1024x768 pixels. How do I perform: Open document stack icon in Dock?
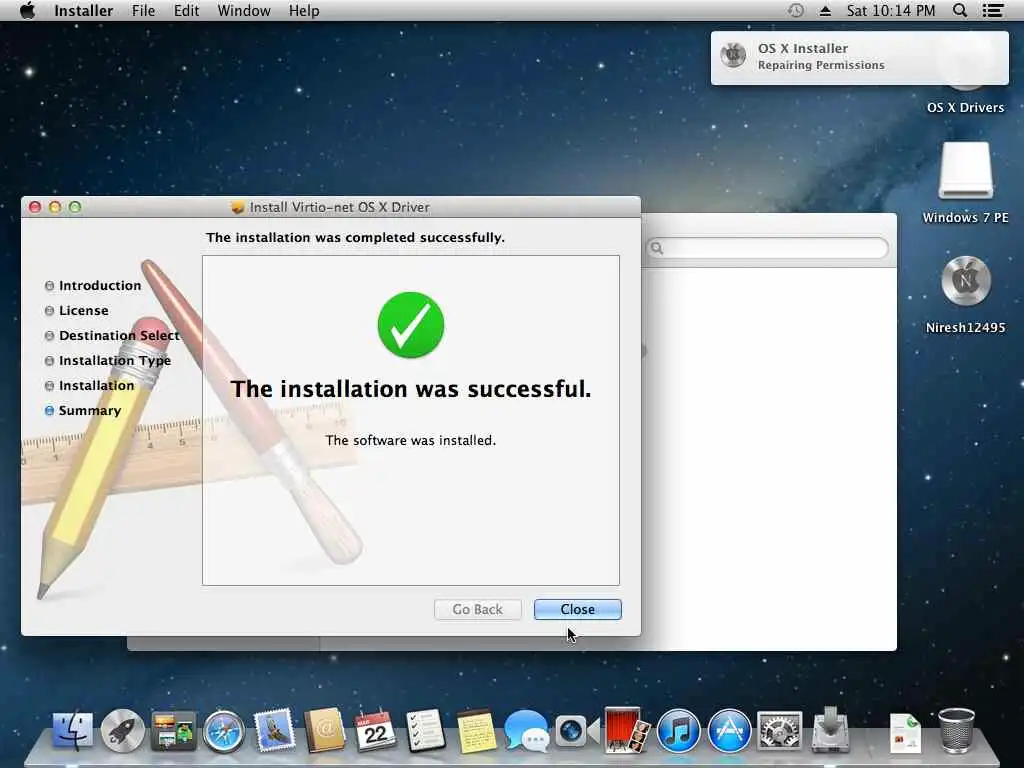(905, 733)
